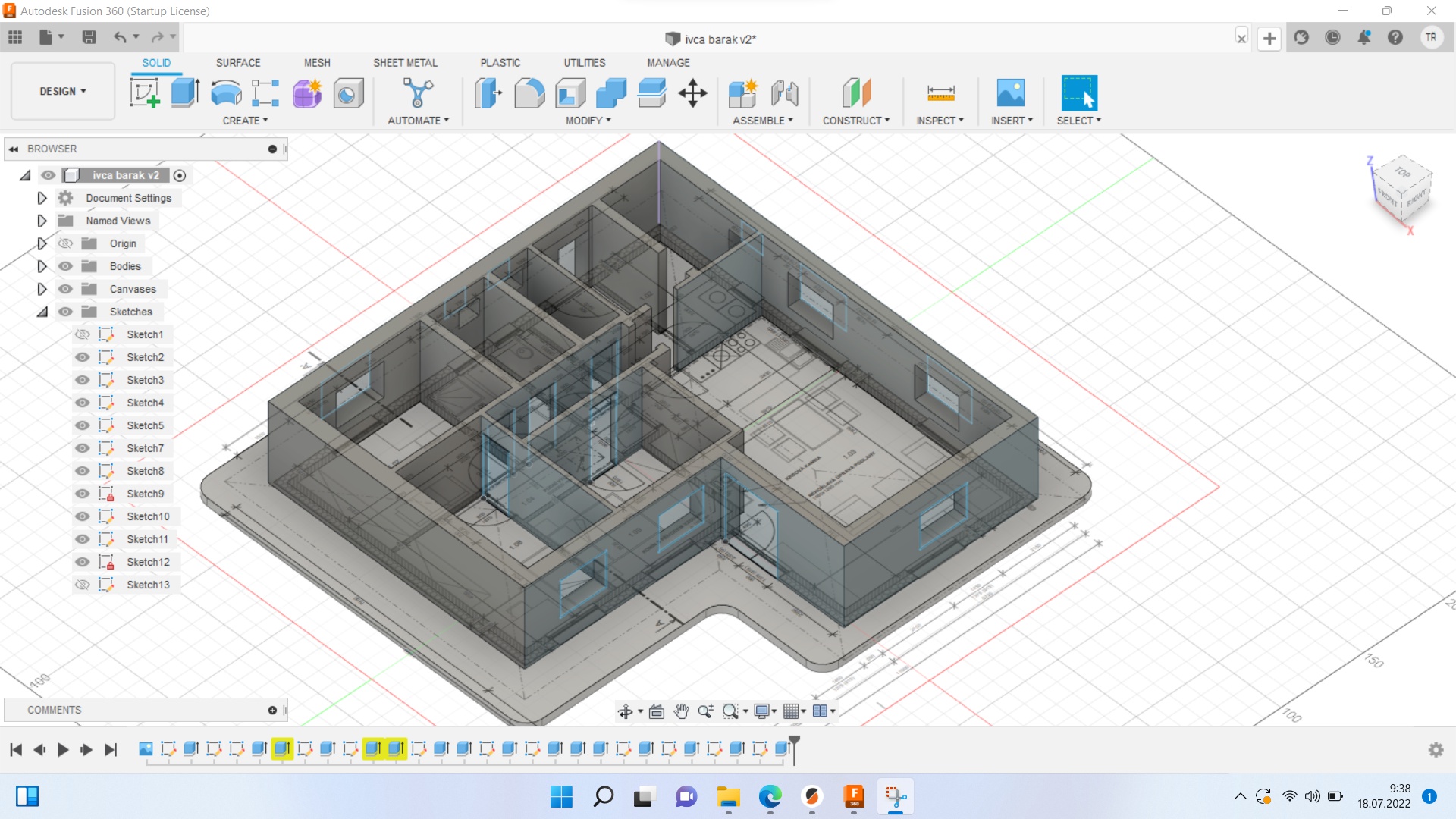Toggle visibility of the Canvases folder
The height and width of the screenshot is (819, 1456).
[65, 289]
